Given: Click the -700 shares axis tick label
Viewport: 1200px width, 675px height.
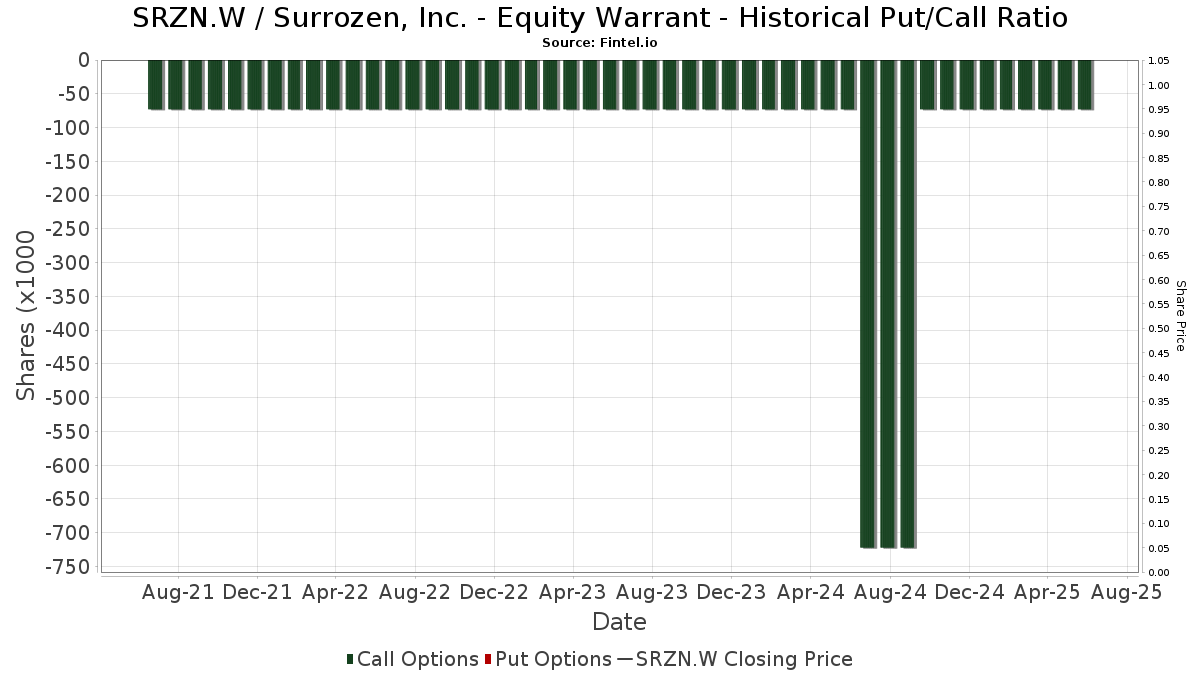Looking at the screenshot, I should (x=66, y=533).
